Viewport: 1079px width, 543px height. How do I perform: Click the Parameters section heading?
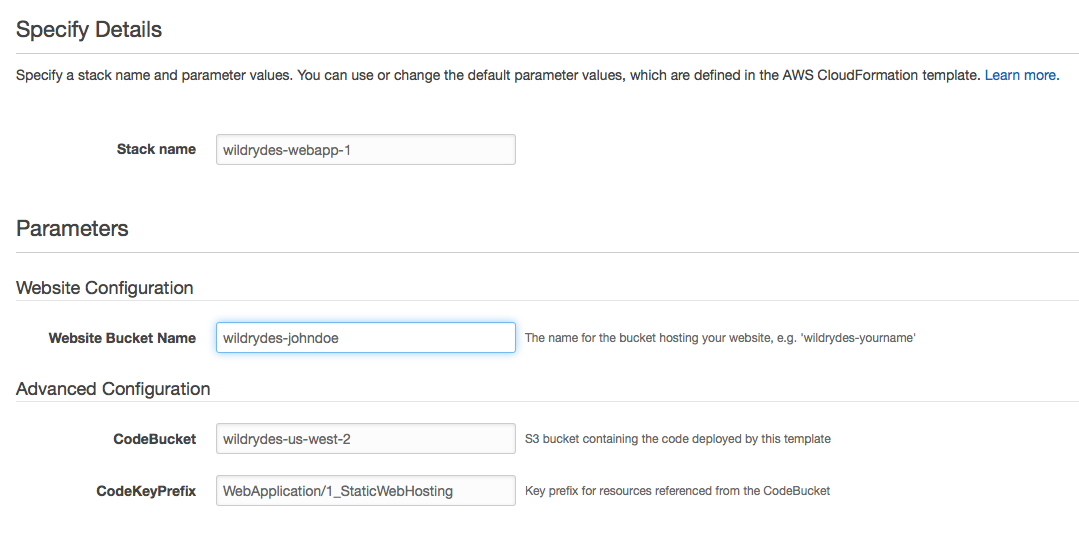72,228
